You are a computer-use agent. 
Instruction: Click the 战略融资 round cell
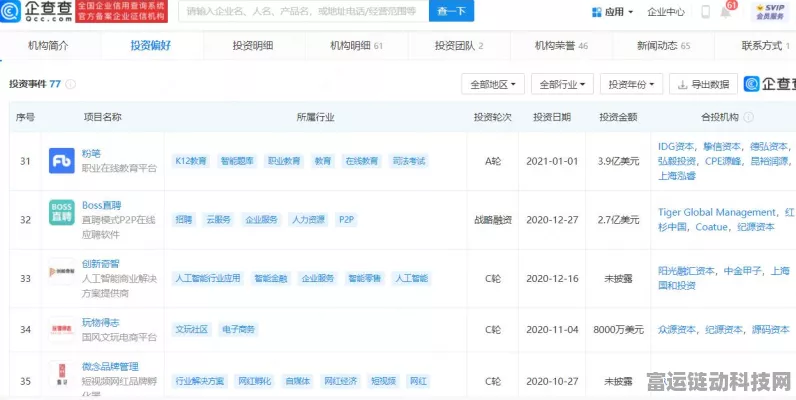pyautogui.click(x=492, y=220)
